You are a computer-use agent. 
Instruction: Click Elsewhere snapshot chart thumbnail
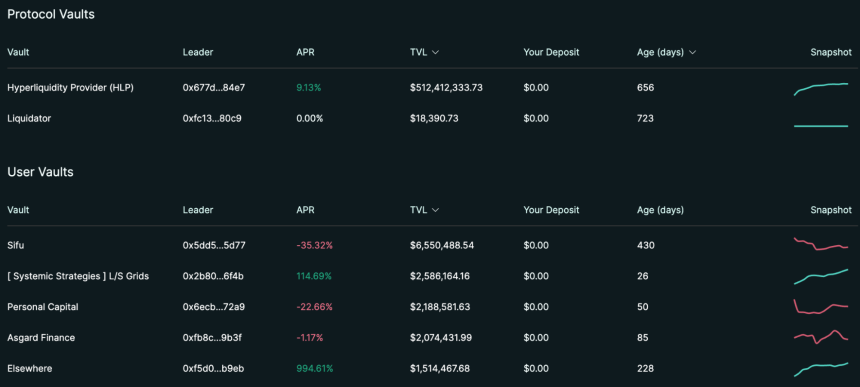(821, 369)
